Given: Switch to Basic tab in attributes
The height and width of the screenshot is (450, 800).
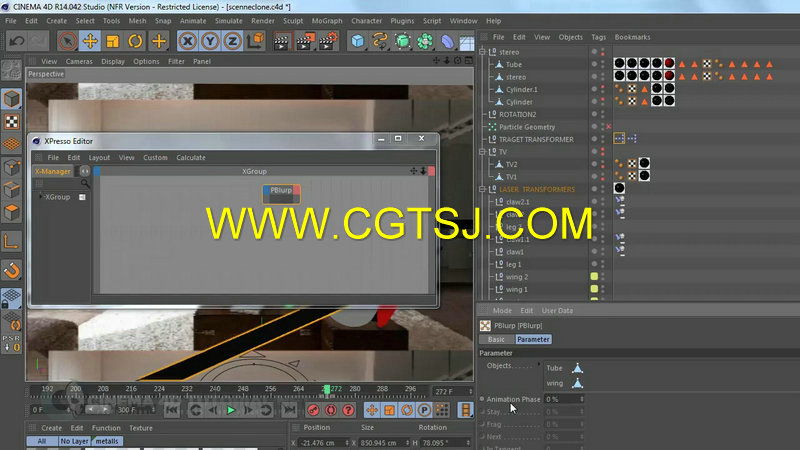Looking at the screenshot, I should point(496,339).
